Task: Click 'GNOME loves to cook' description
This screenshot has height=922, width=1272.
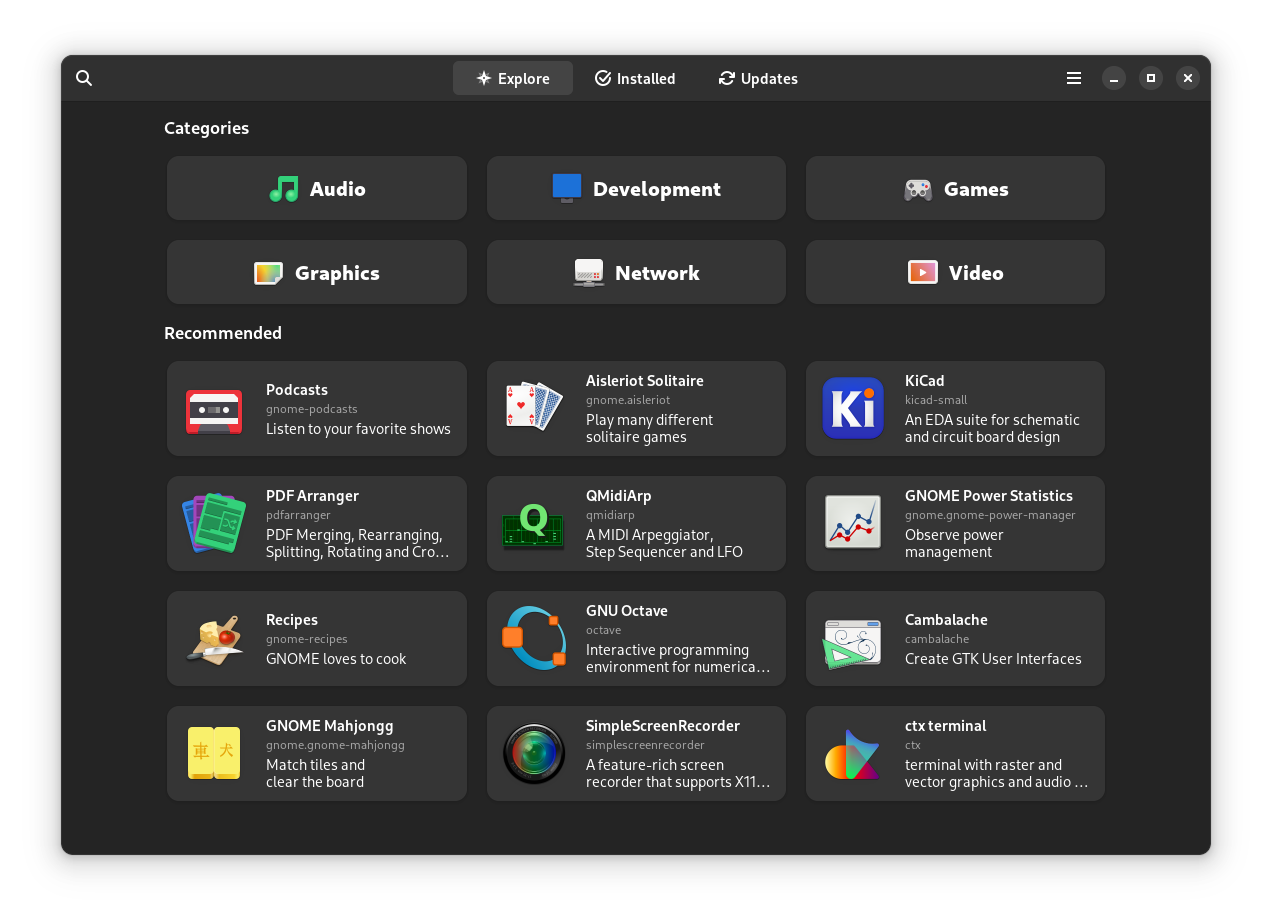Action: point(336,659)
